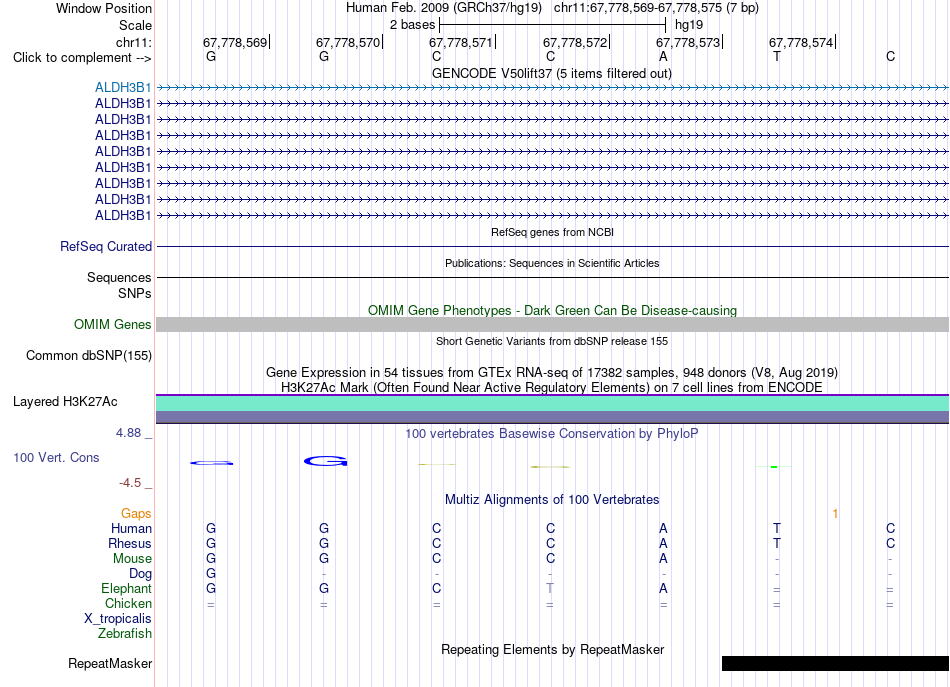Click base A in the reference sequence row

(x=663, y=56)
